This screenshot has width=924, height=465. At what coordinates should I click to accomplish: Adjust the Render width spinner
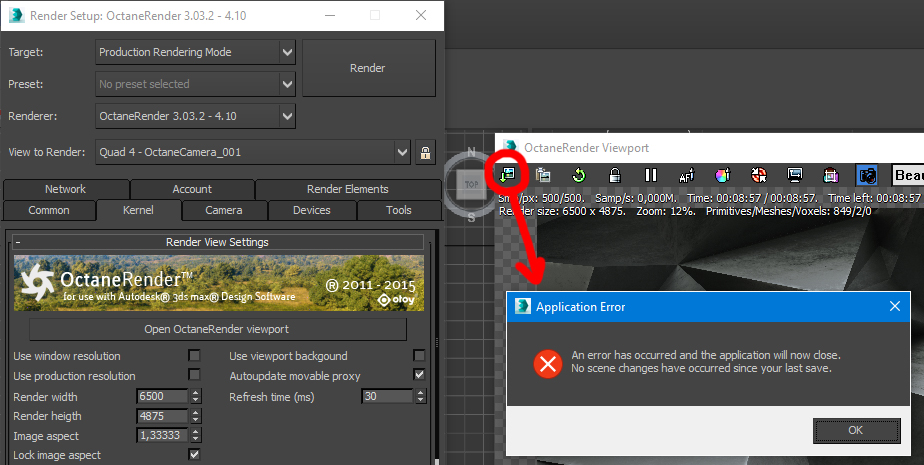[x=196, y=397]
